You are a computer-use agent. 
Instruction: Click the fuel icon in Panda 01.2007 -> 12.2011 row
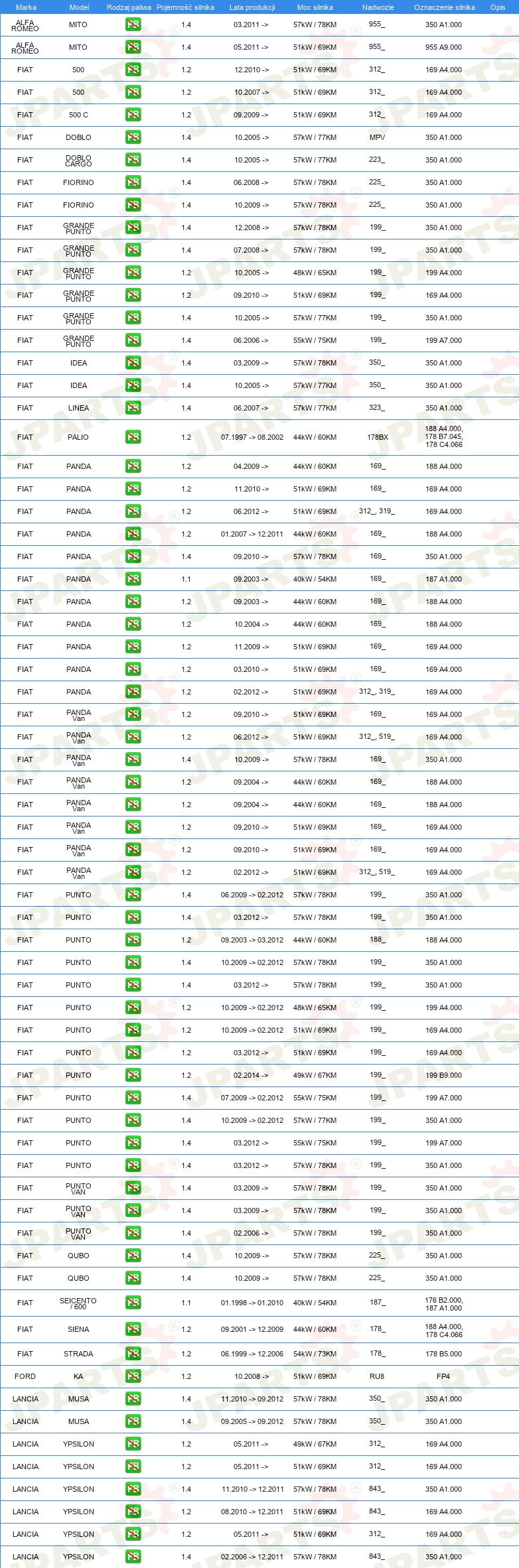133,534
